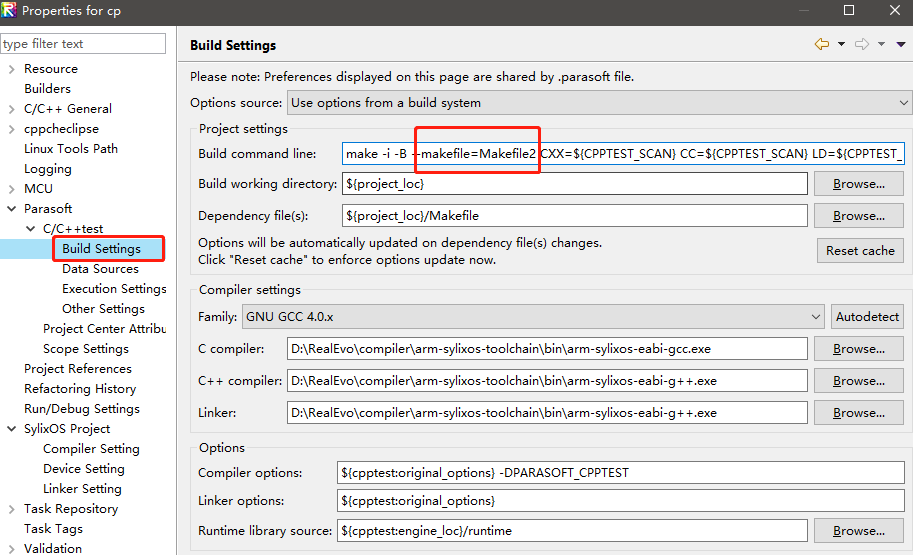Collapse the Parasoft tree node

(x=12, y=208)
